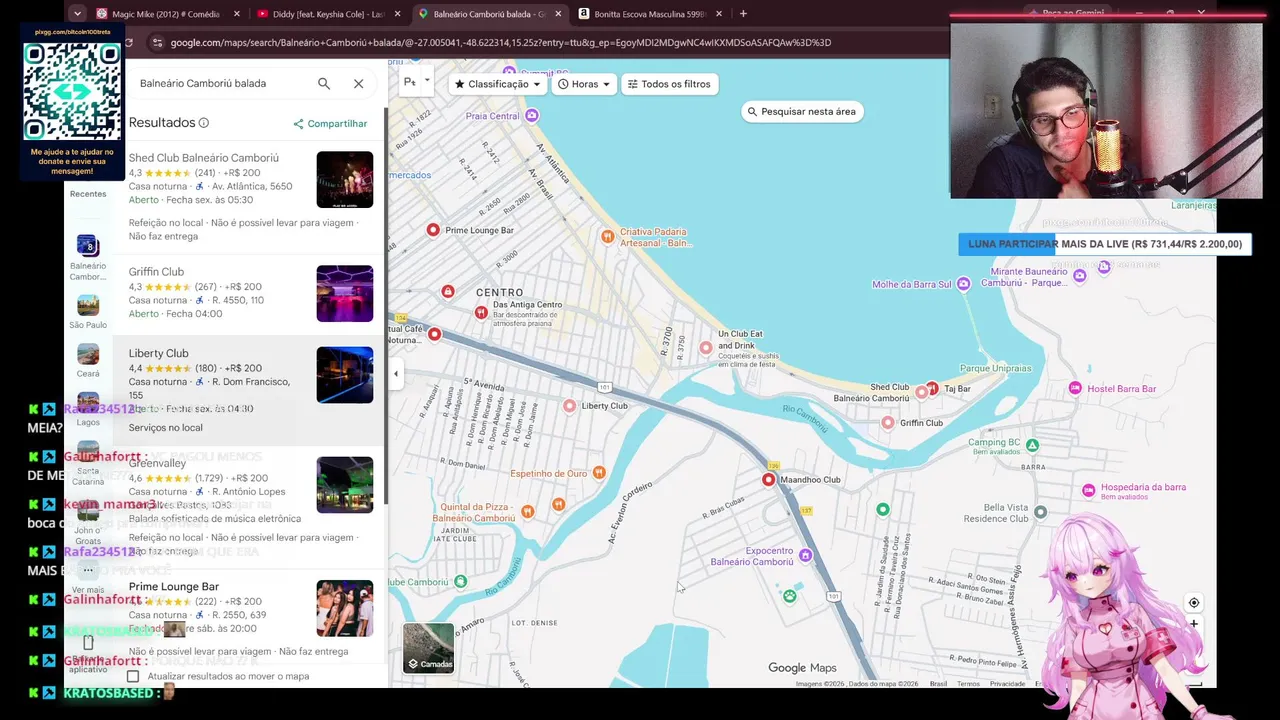Click the Espetinho de Ouro restaurant pin
This screenshot has width=1280, height=720.
pos(599,472)
